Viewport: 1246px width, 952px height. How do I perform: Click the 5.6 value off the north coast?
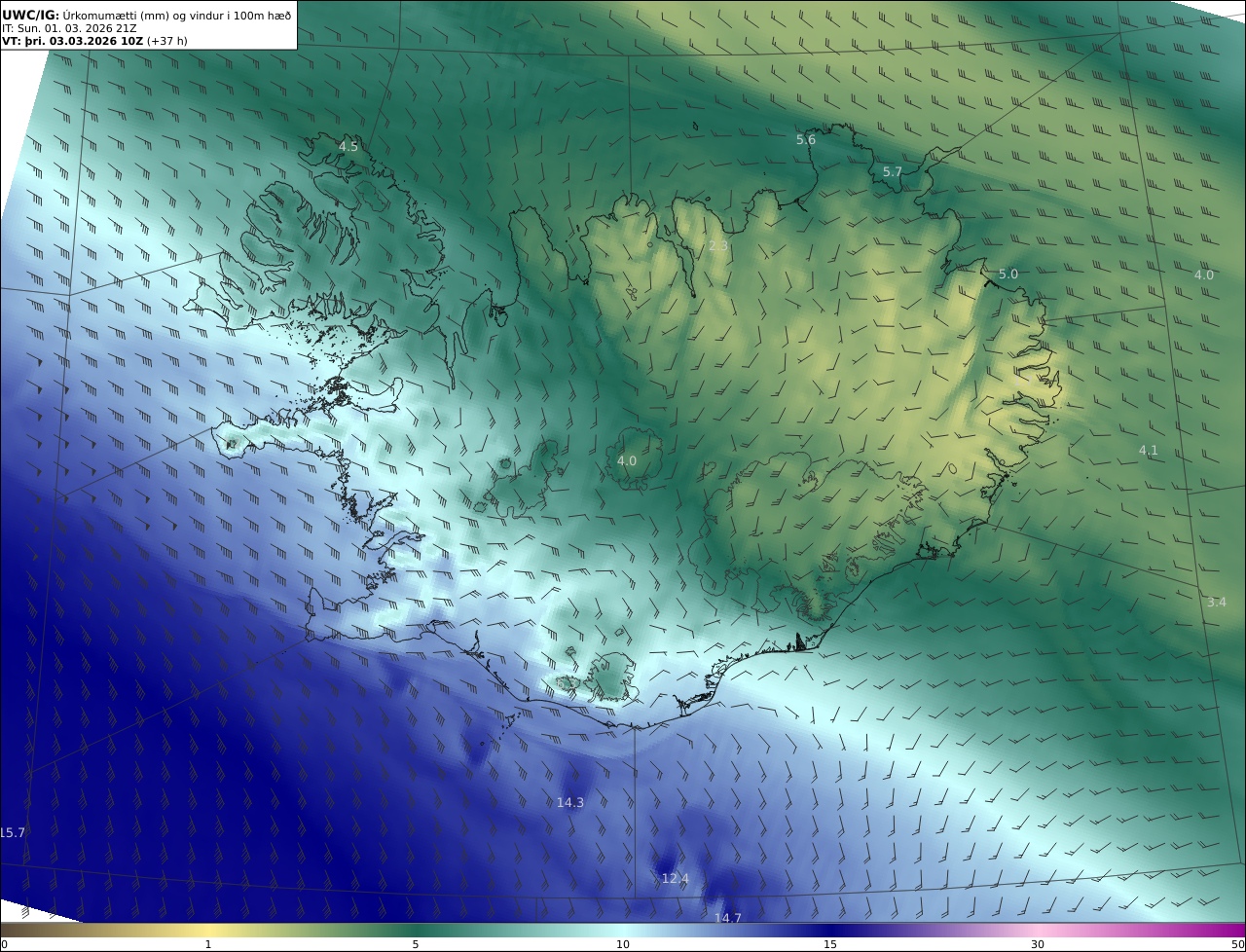(806, 139)
